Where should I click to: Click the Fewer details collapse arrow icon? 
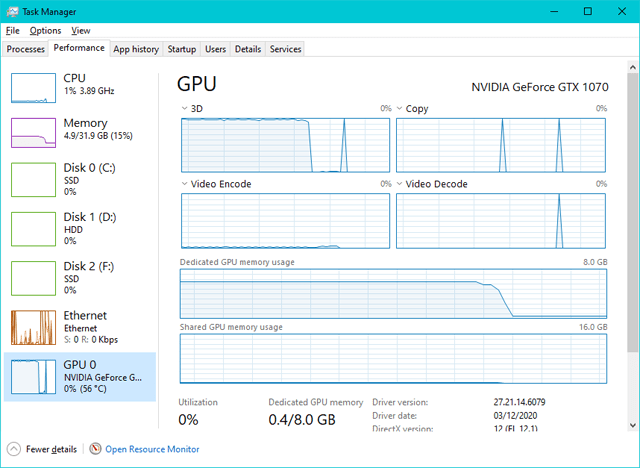coord(13,449)
